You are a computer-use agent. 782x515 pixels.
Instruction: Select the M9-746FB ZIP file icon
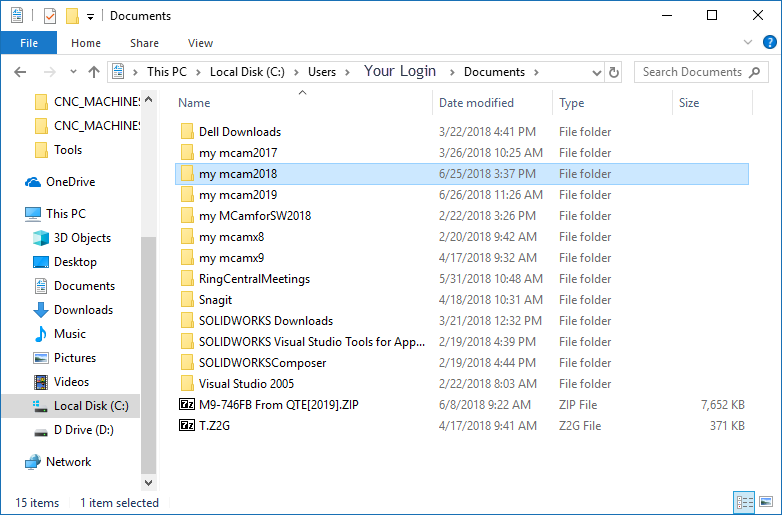187,404
